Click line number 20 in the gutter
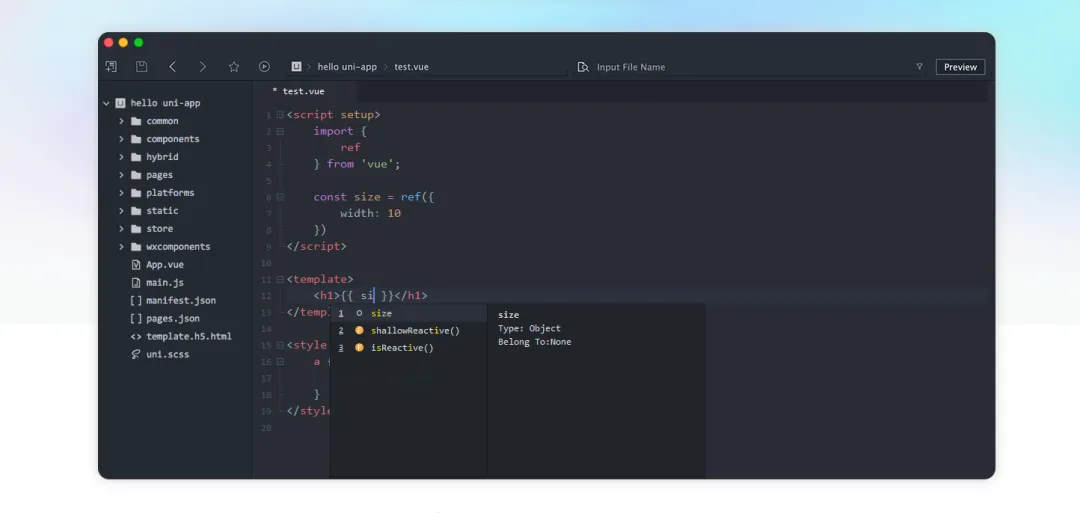This screenshot has width=1080, height=513. point(267,428)
